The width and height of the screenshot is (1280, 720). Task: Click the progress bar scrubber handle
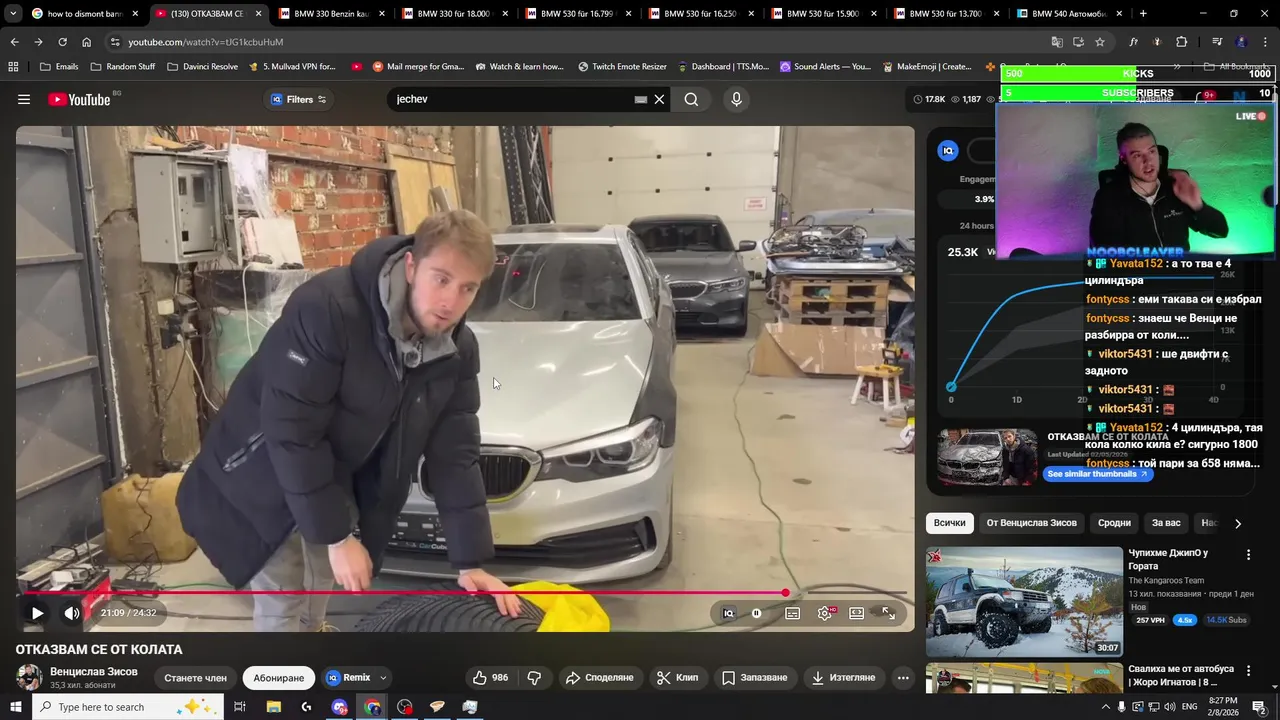point(786,593)
